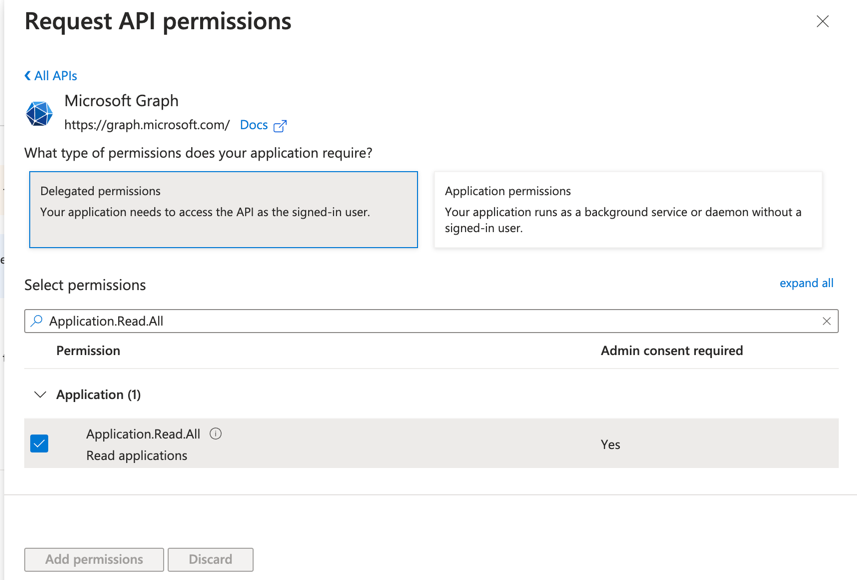Click the Application (1) group label

[98, 395]
